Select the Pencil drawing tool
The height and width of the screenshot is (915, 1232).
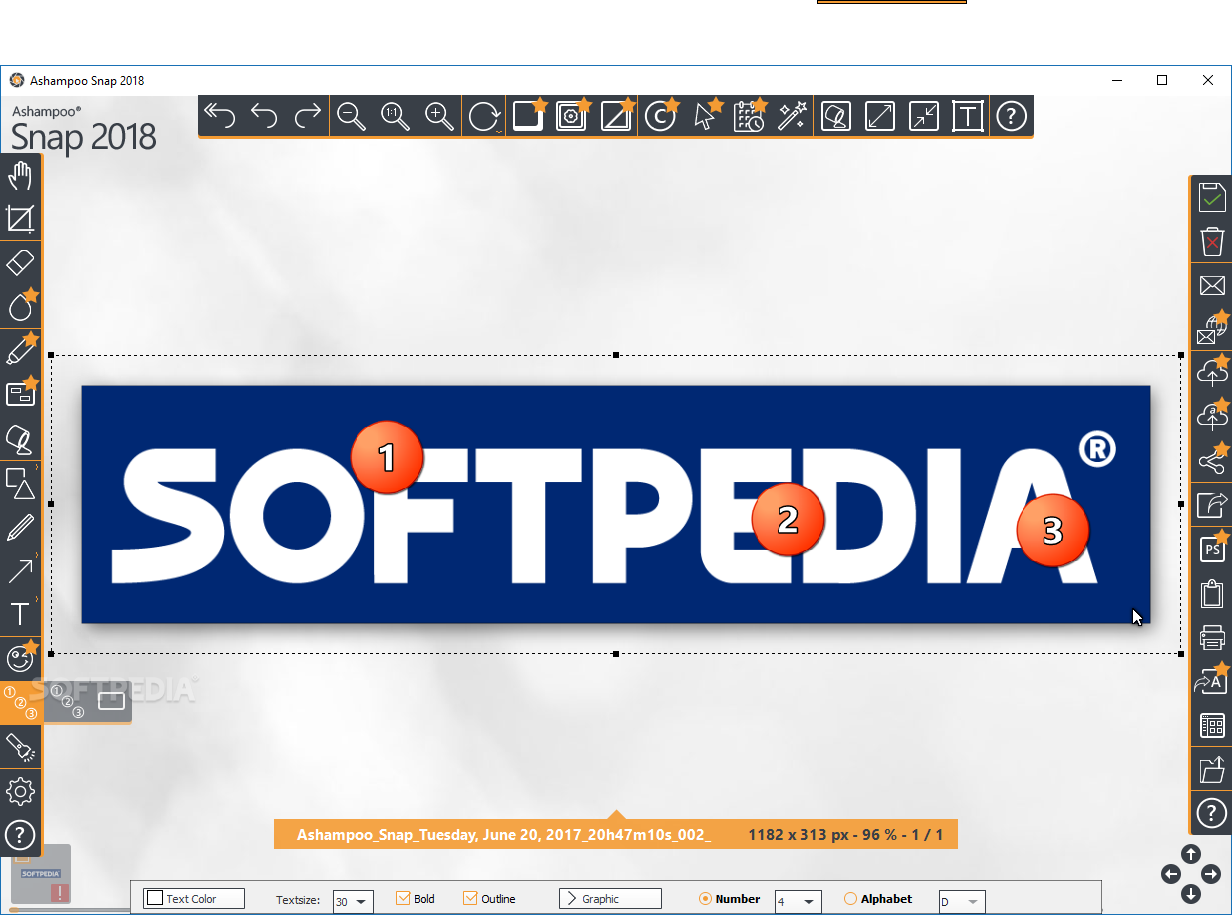click(x=20, y=527)
